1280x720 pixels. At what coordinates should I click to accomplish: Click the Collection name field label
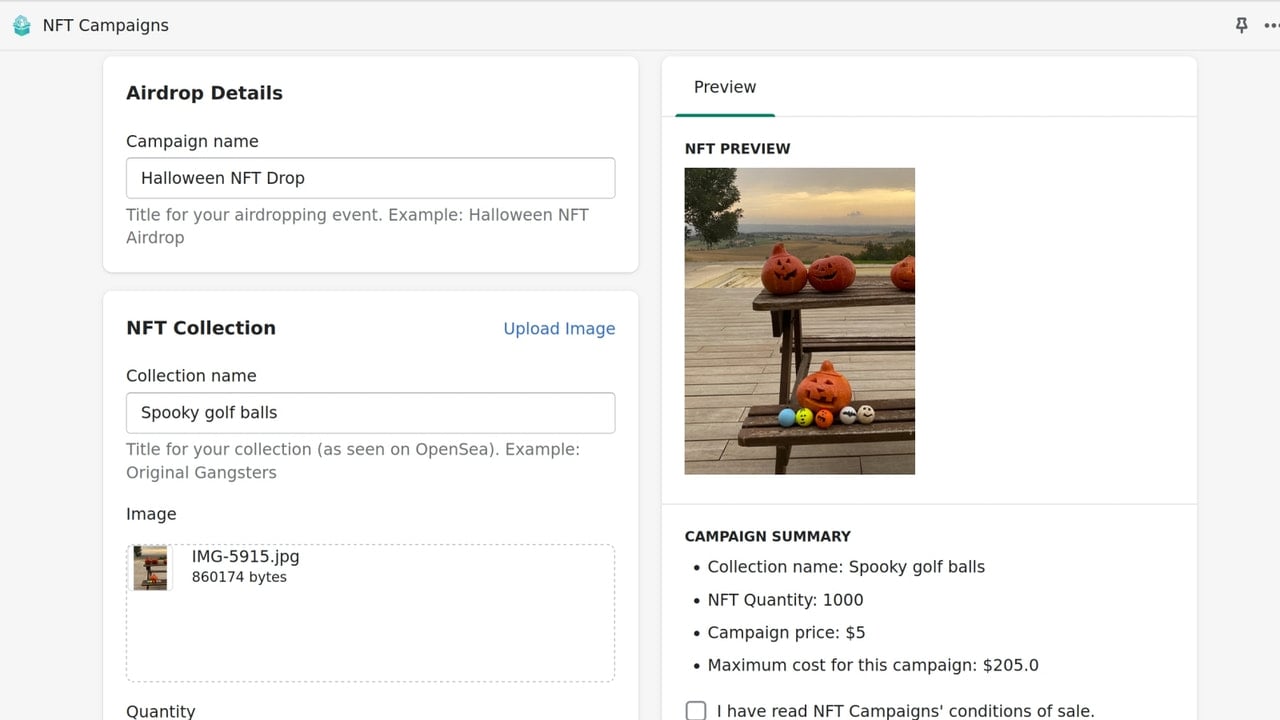pyautogui.click(x=191, y=376)
